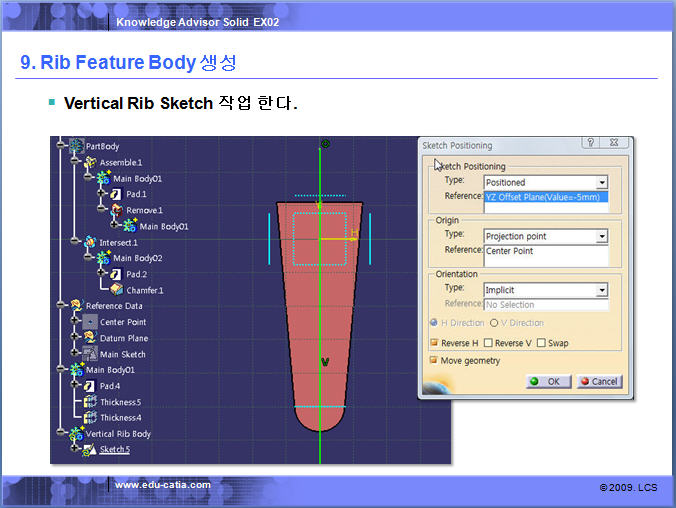Click the Origin Reference field Center Point
Image resolution: width=676 pixels, height=508 pixels.
coord(546,251)
